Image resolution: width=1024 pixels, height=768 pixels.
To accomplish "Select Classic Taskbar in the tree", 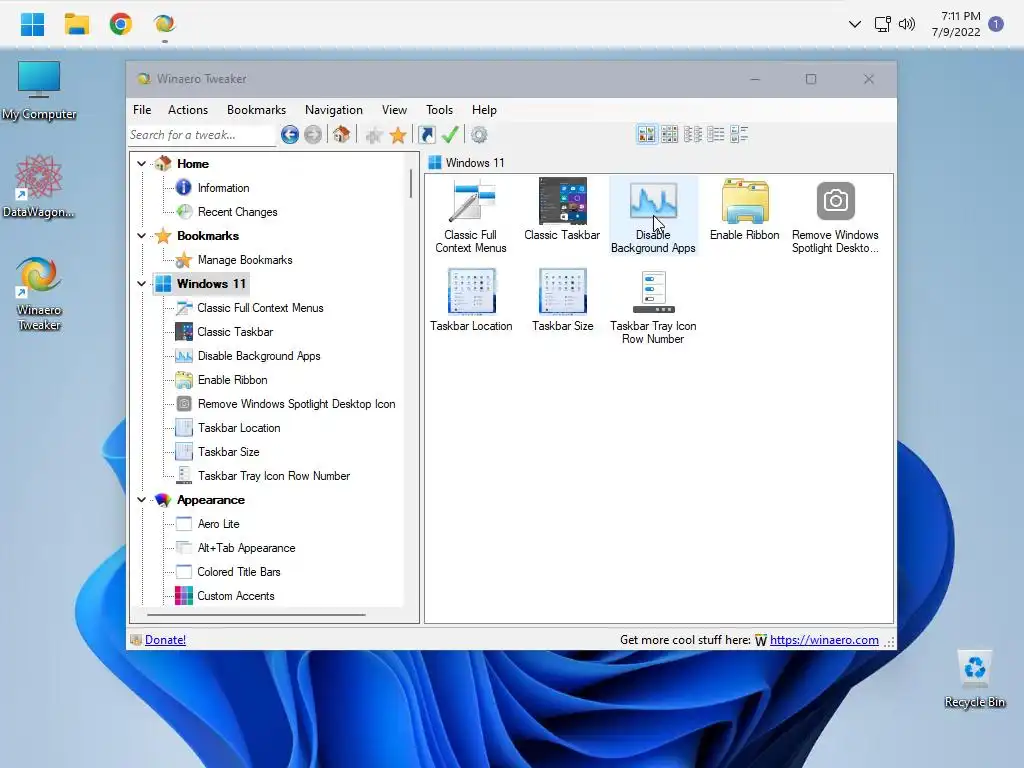I will pos(235,332).
